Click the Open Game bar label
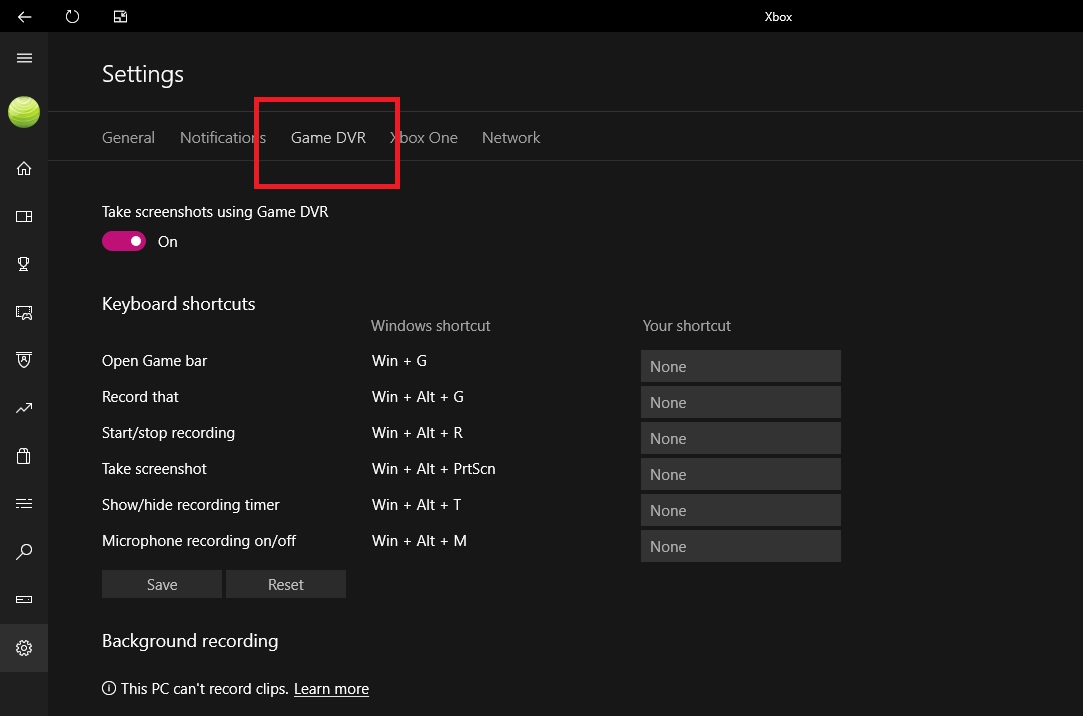 [x=155, y=361]
